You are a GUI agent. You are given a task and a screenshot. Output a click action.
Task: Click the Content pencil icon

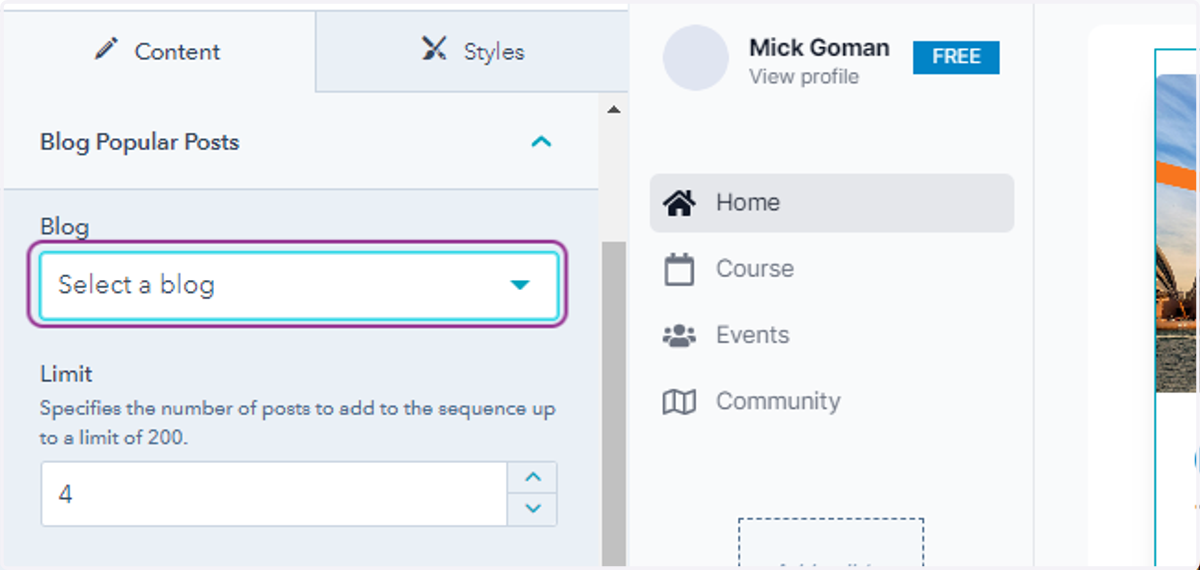click(107, 49)
